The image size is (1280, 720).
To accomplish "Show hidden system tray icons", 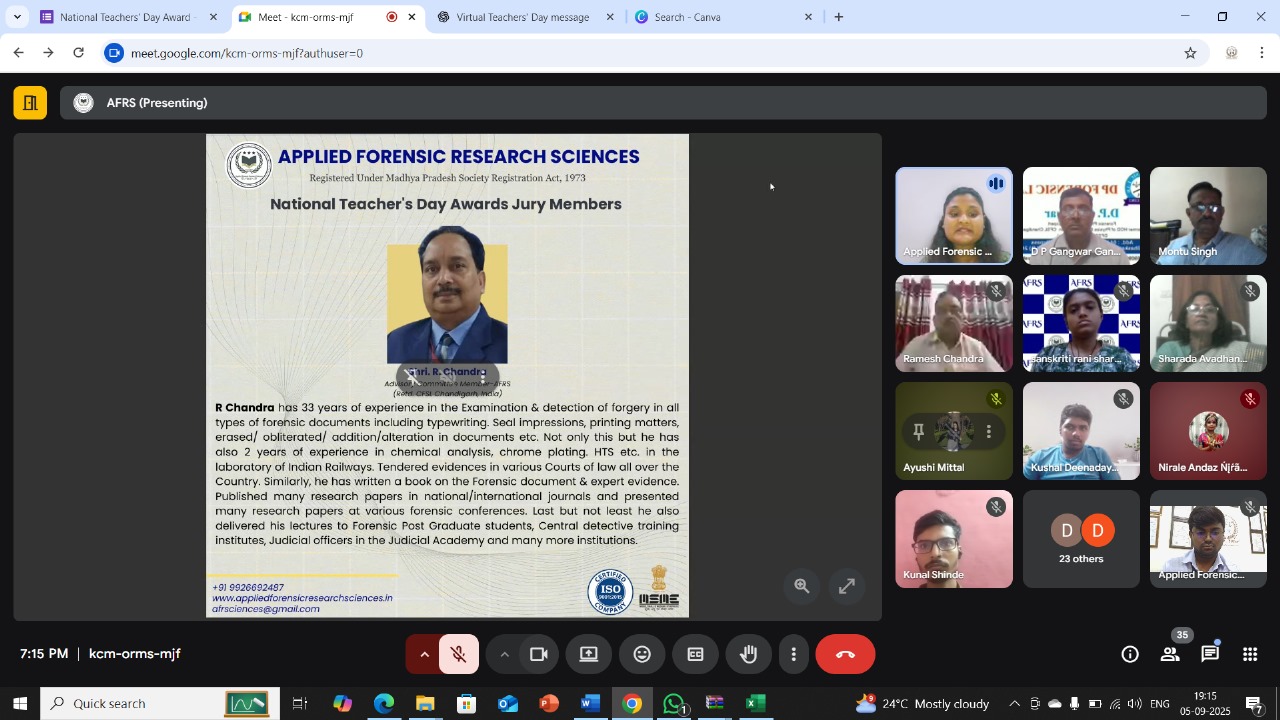I will pos(1014,704).
